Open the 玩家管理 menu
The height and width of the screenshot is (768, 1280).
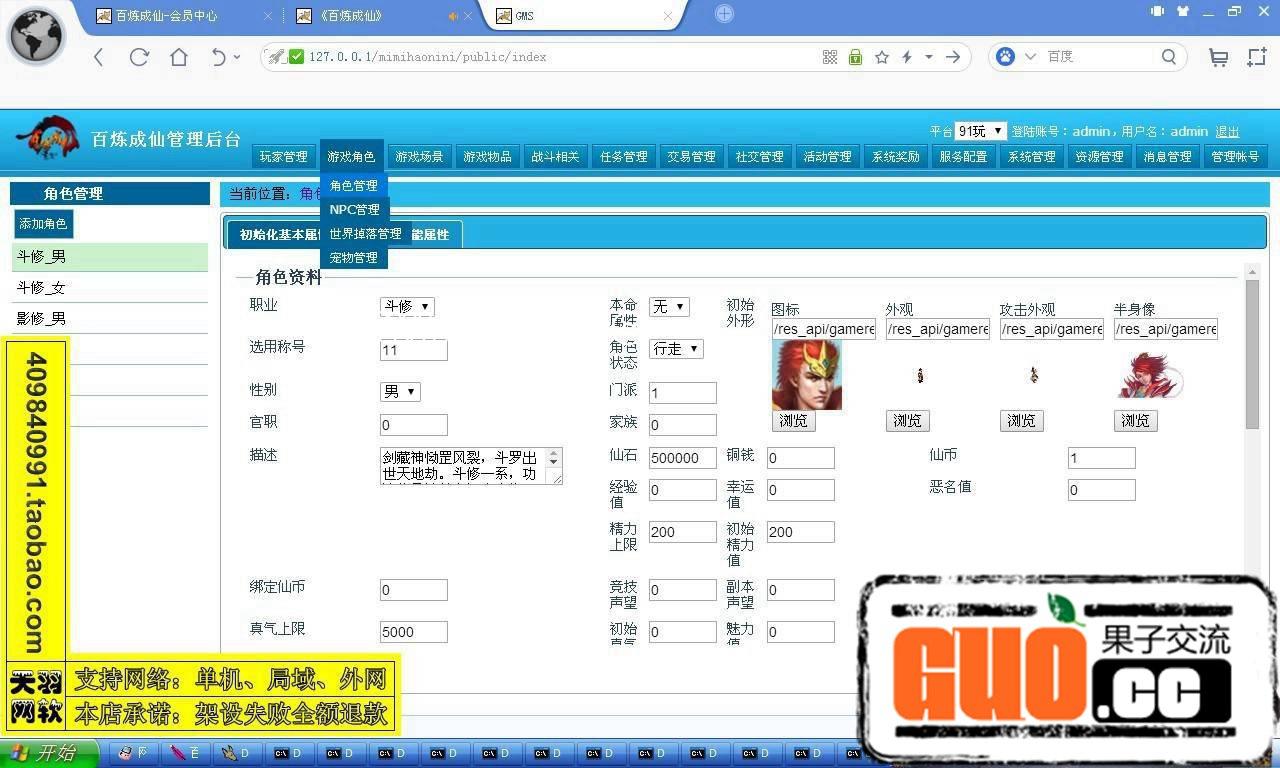pyautogui.click(x=284, y=157)
